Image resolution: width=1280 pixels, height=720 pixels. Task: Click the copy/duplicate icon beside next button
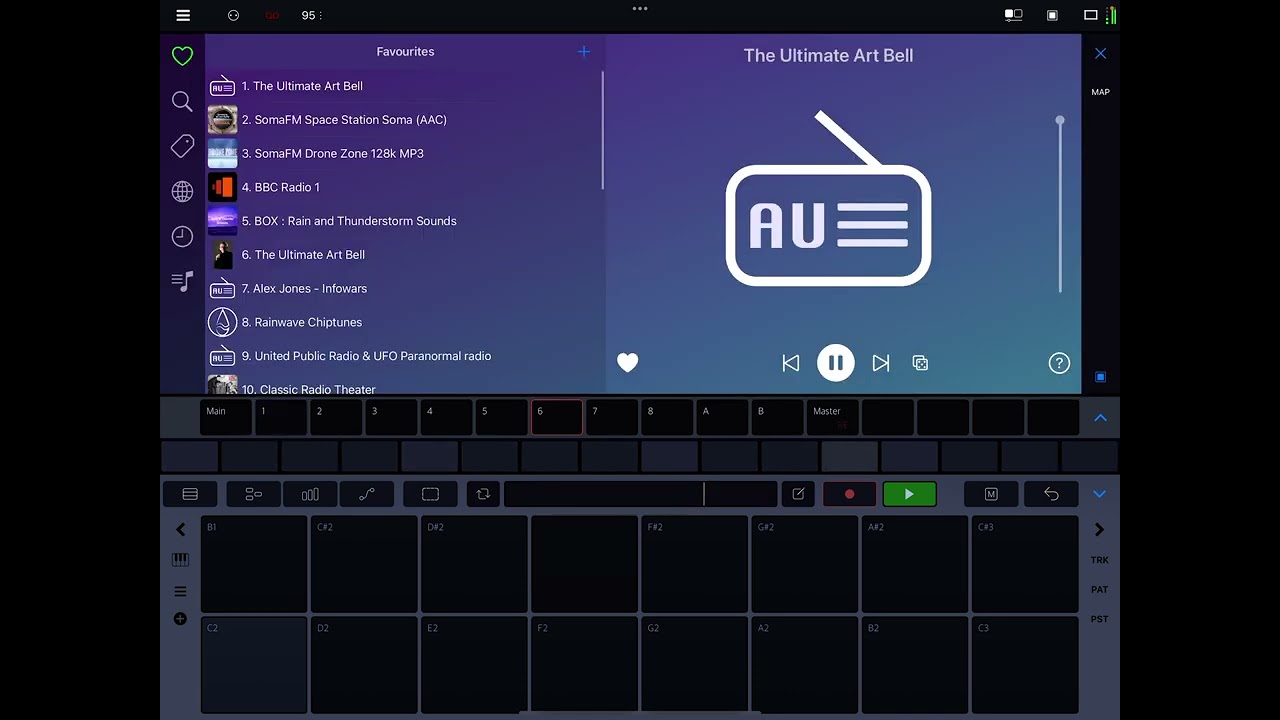click(921, 363)
